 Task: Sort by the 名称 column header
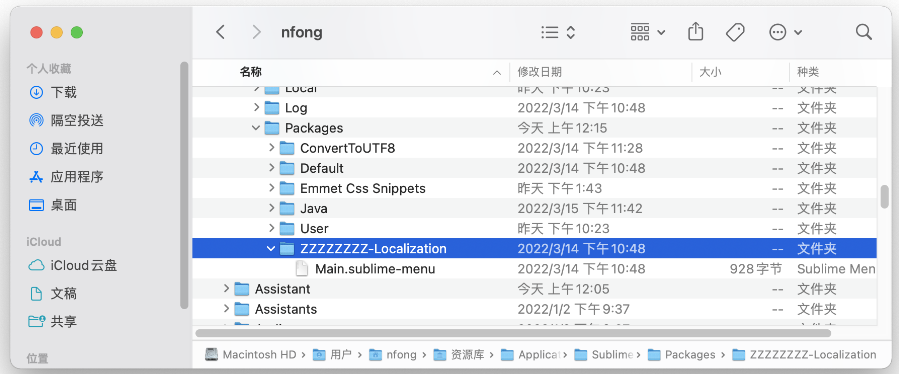click(x=251, y=72)
